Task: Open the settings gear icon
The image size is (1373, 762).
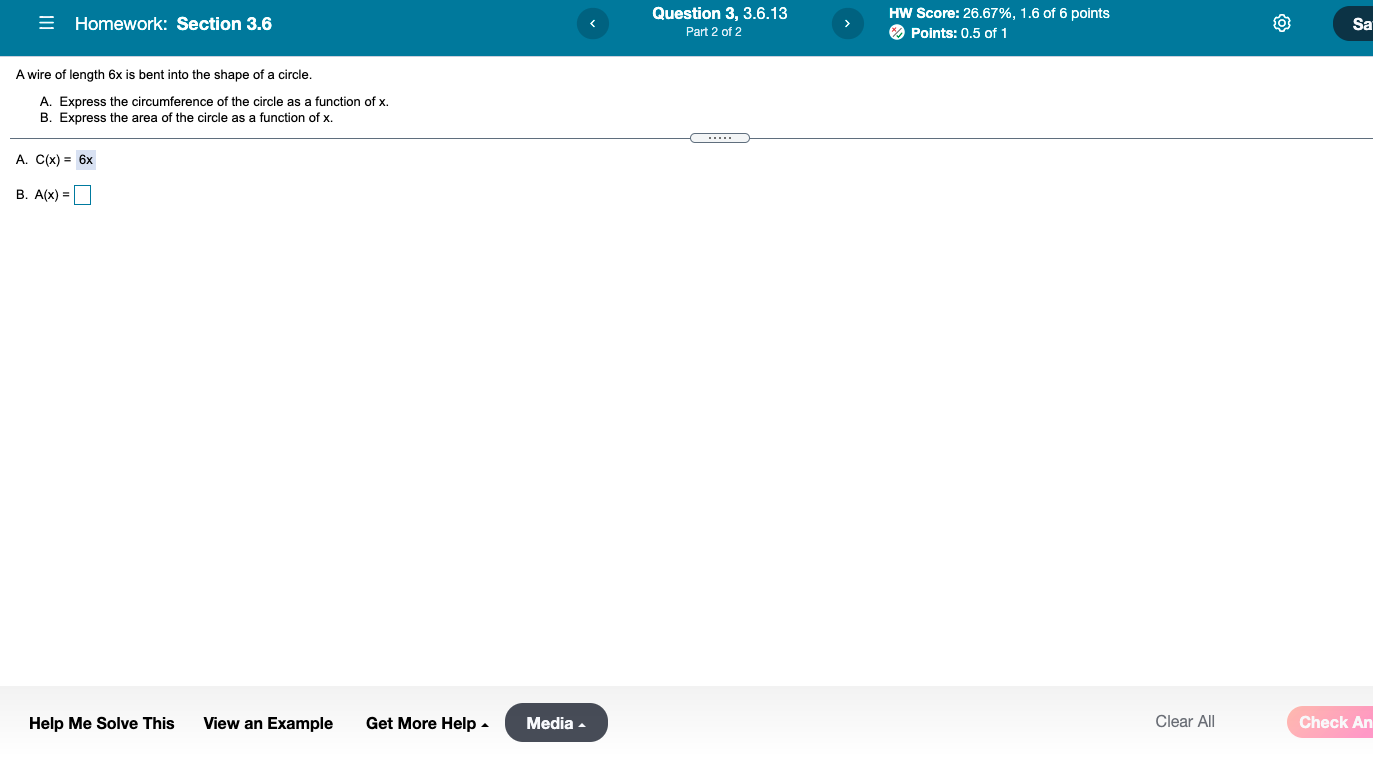Action: (1283, 23)
